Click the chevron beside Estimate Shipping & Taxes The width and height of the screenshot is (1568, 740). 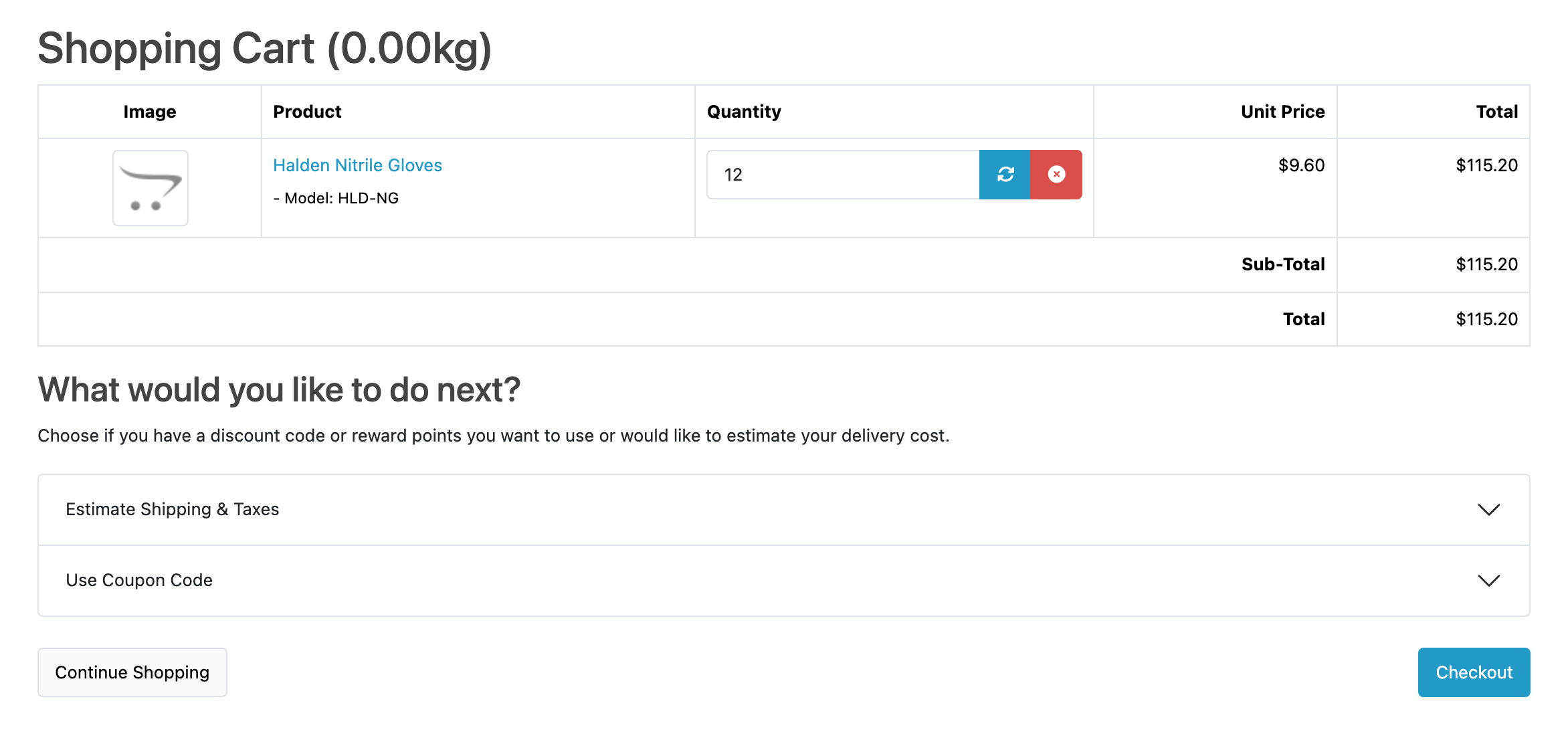pos(1488,510)
